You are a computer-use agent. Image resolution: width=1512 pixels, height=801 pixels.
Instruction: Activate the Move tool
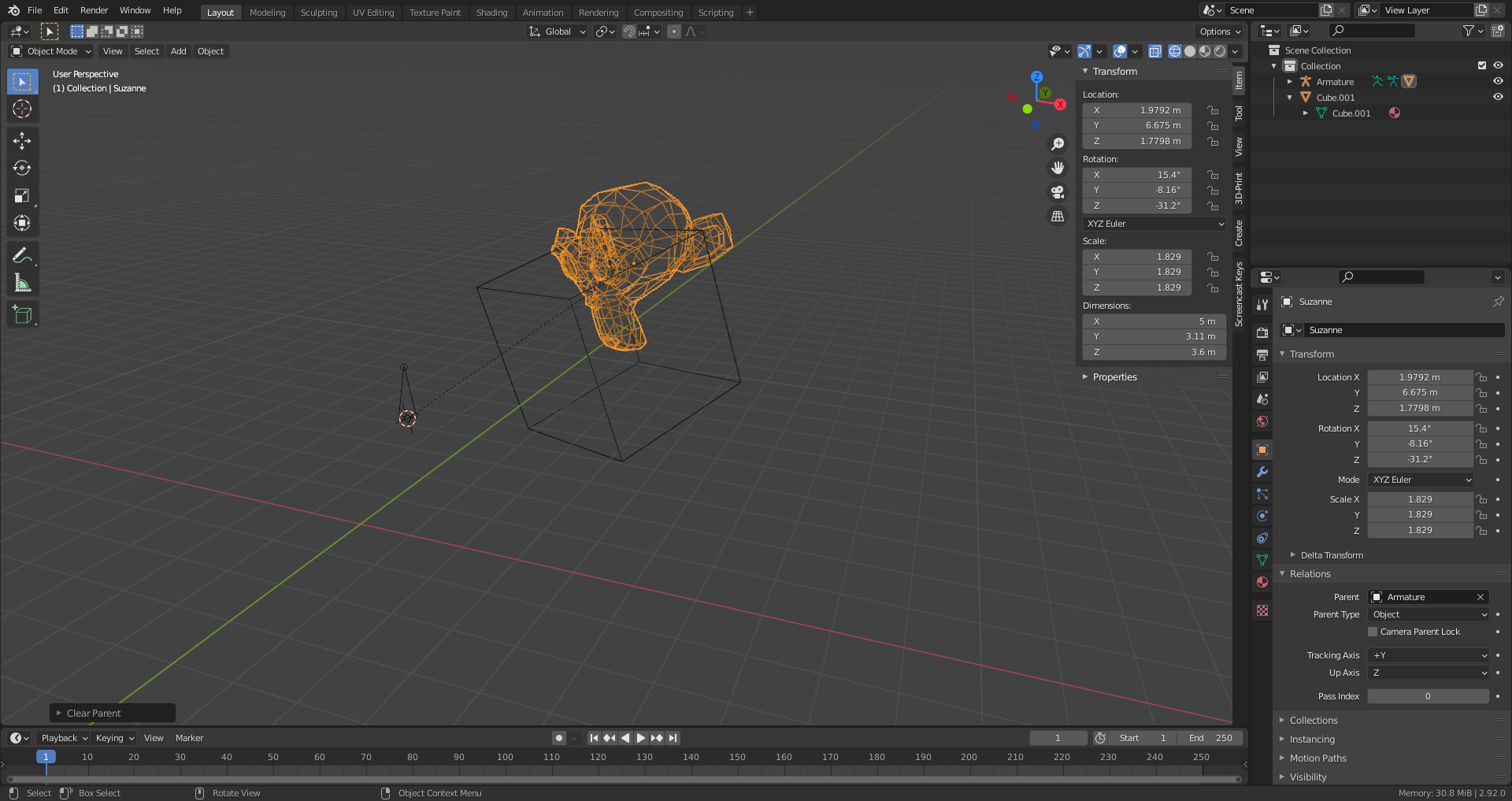point(22,141)
